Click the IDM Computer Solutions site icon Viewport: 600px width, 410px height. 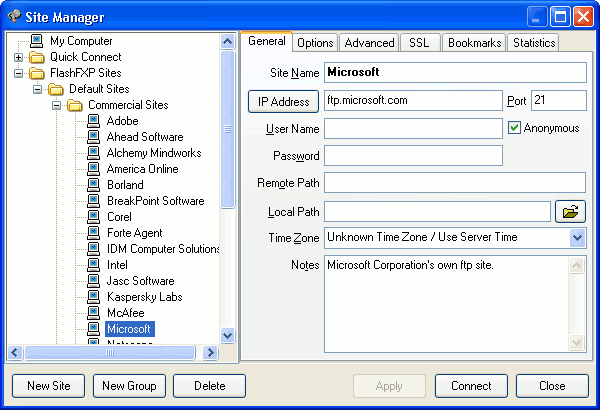[93, 249]
